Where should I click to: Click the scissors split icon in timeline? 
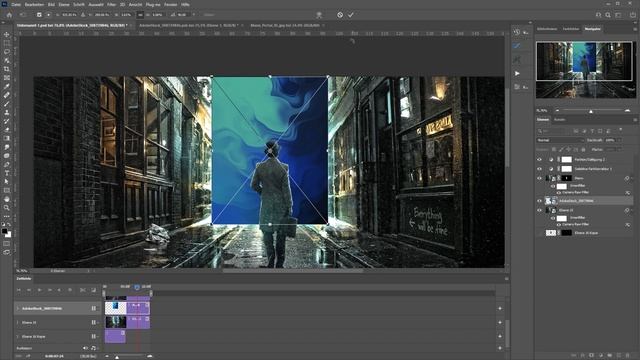point(83,290)
